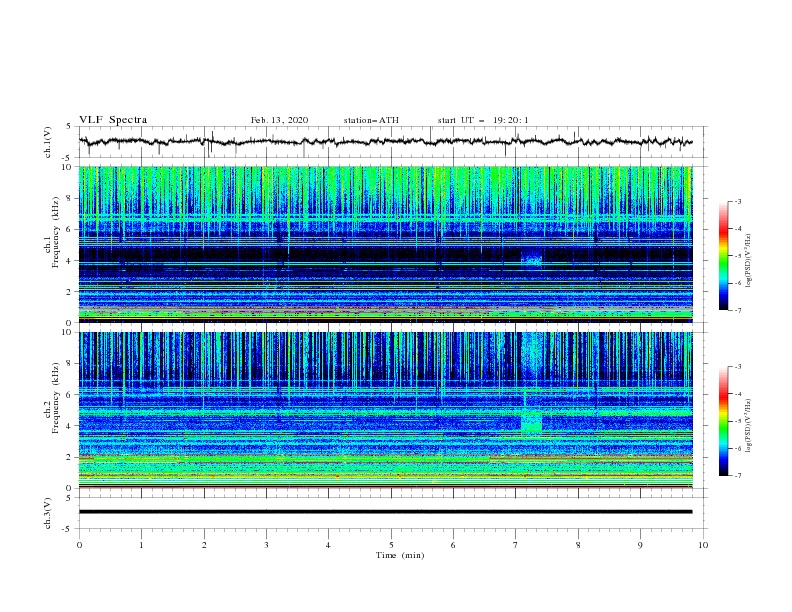Click the "3" minute time tick label
The width and height of the screenshot is (792, 612).
point(266,545)
